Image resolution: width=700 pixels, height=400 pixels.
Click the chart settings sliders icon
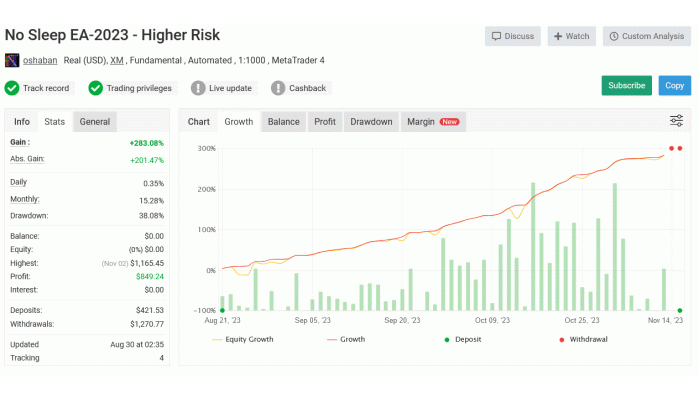677,121
